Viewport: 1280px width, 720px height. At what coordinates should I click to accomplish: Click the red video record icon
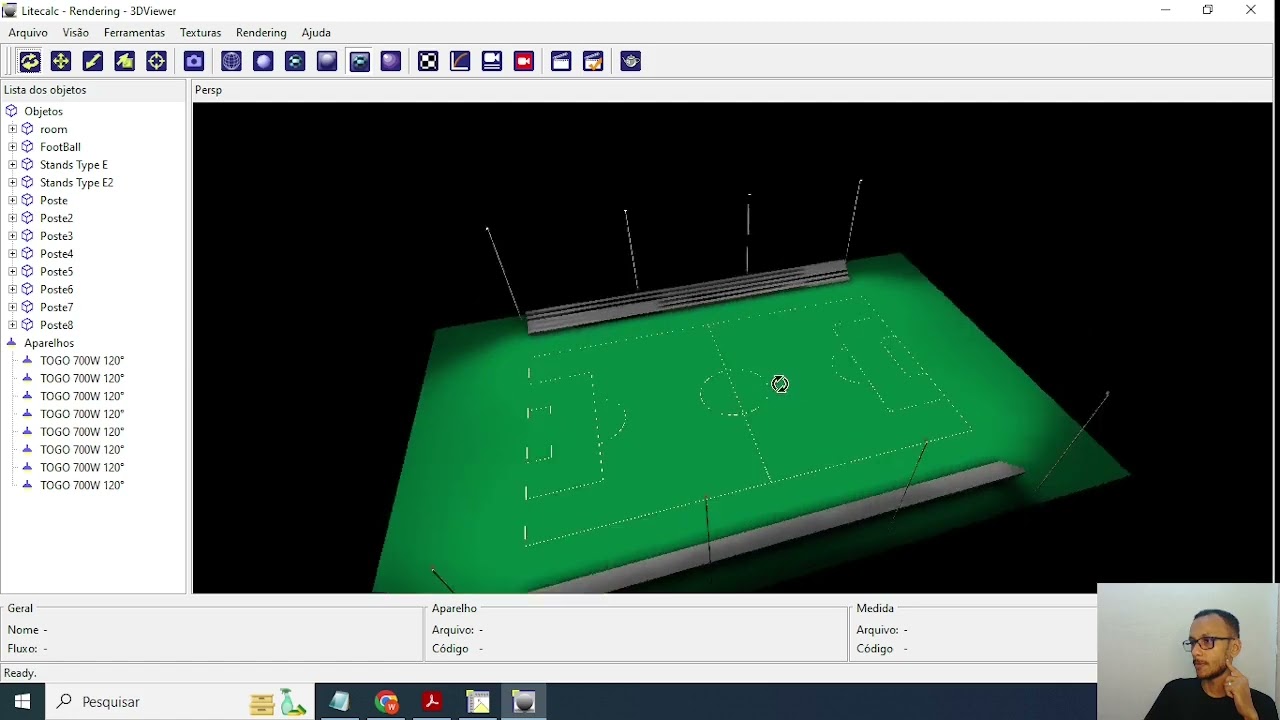524,61
